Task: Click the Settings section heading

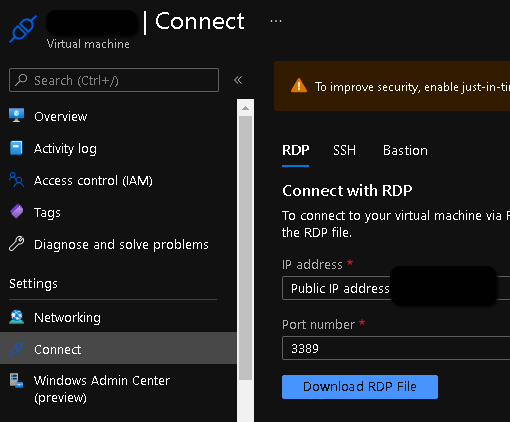Action: point(33,284)
